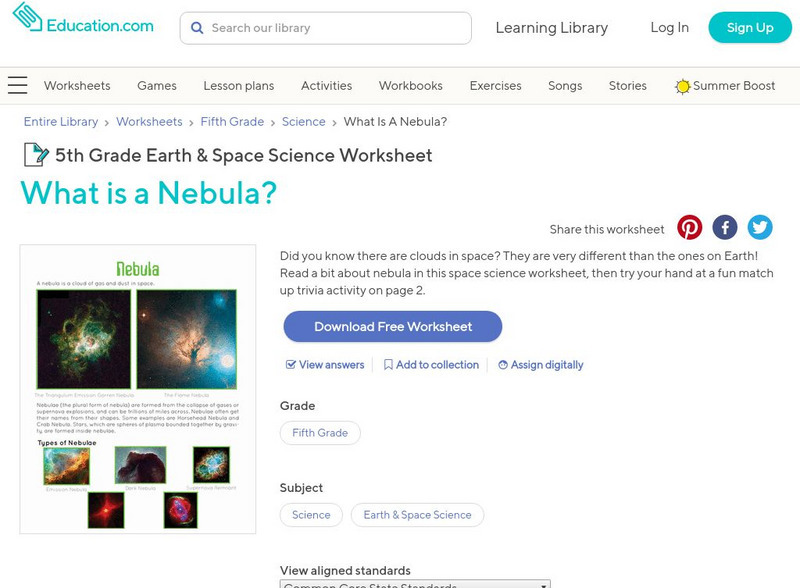This screenshot has height=588, width=800.
Task: Go to Lesson plans in navigation
Action: coord(238,86)
